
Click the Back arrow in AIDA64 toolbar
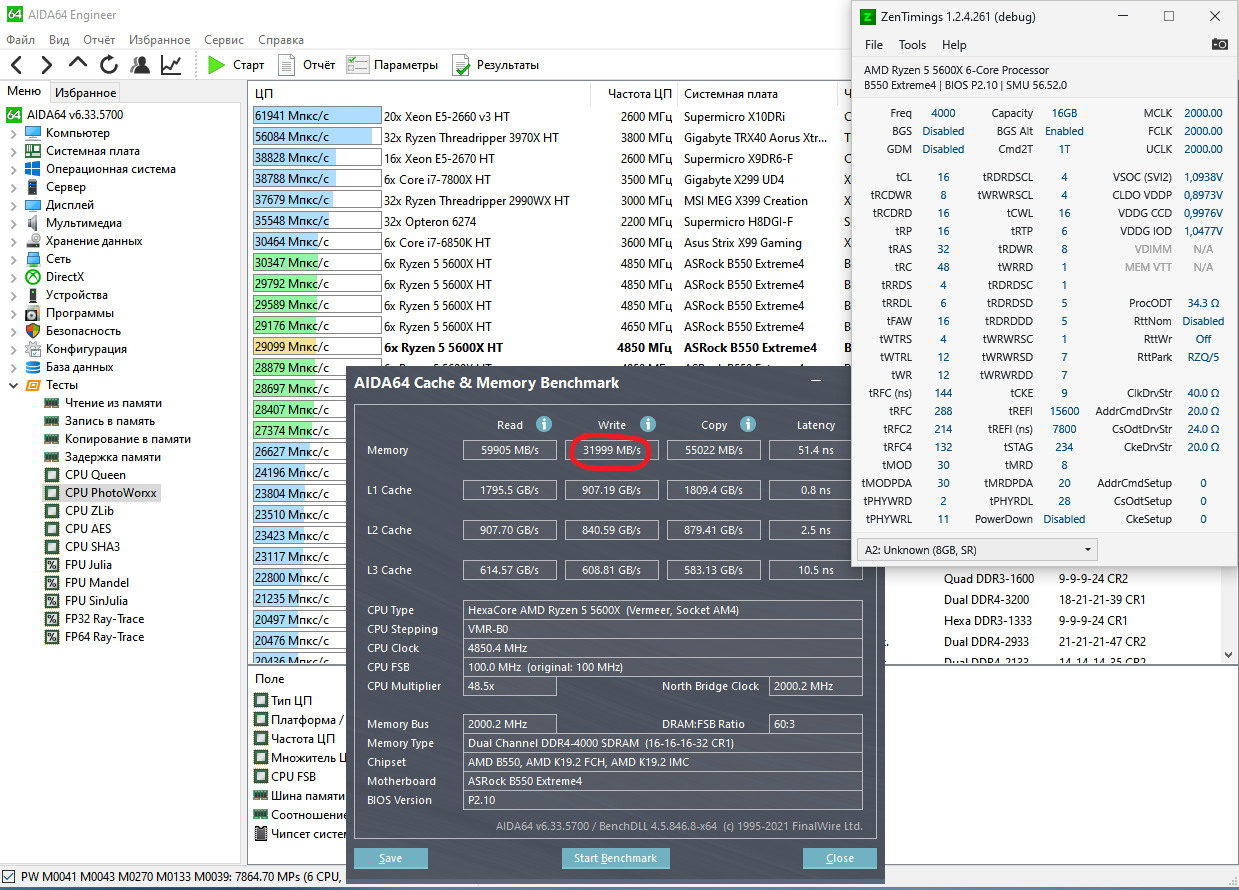[16, 65]
